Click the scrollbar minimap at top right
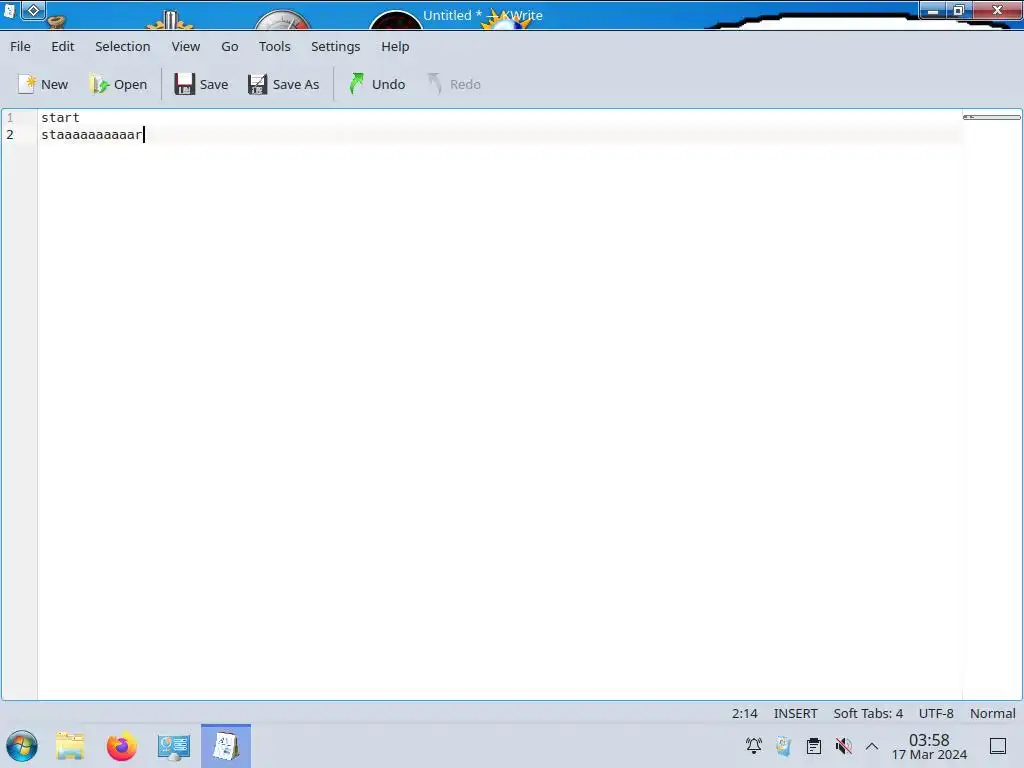Screen dimensions: 1024x768 tap(991, 117)
